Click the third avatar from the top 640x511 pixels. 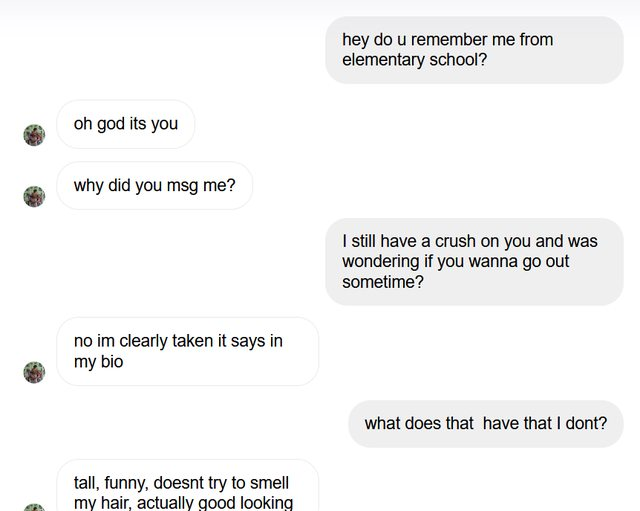34,373
